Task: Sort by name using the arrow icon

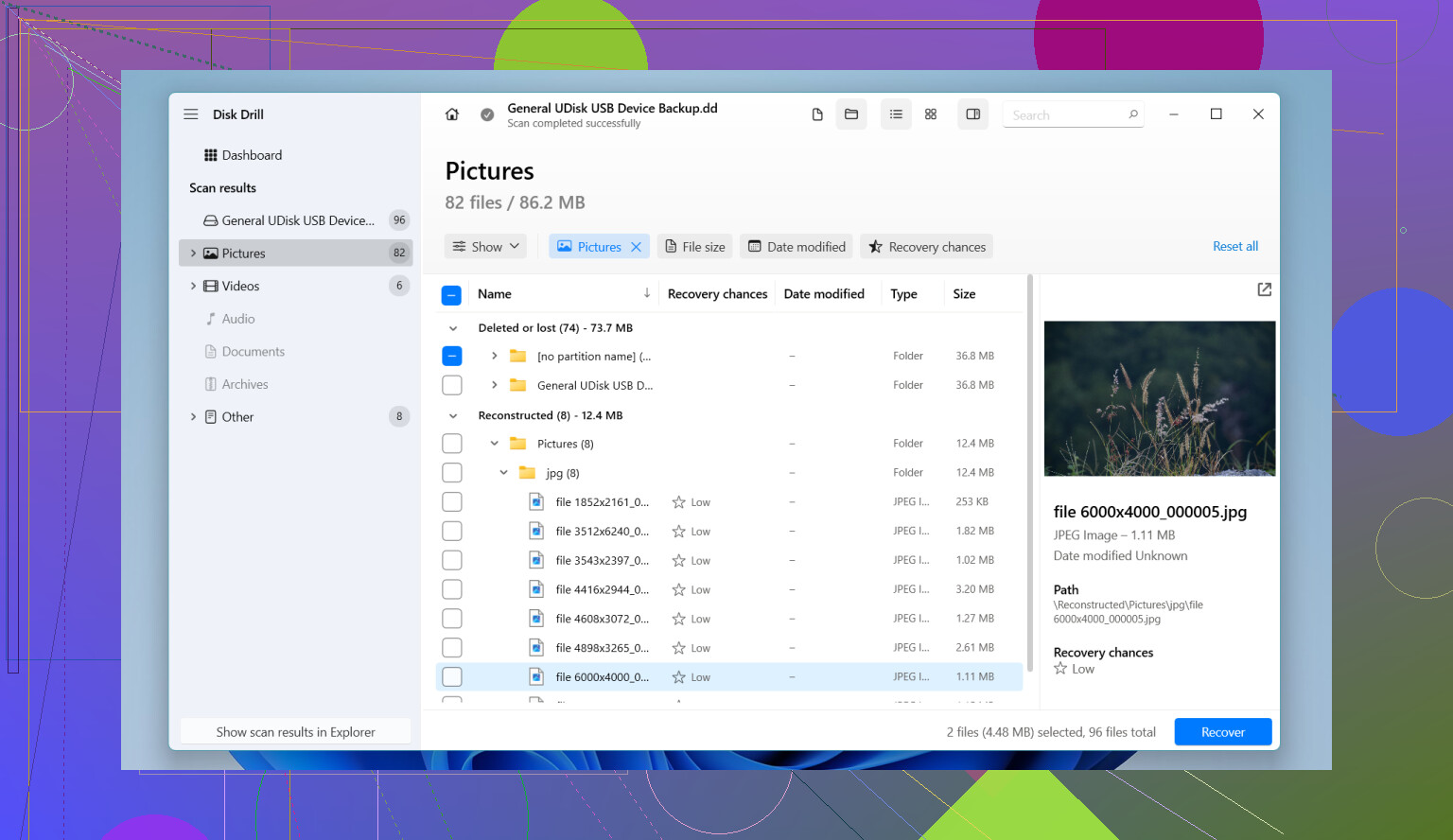Action: pyautogui.click(x=647, y=293)
